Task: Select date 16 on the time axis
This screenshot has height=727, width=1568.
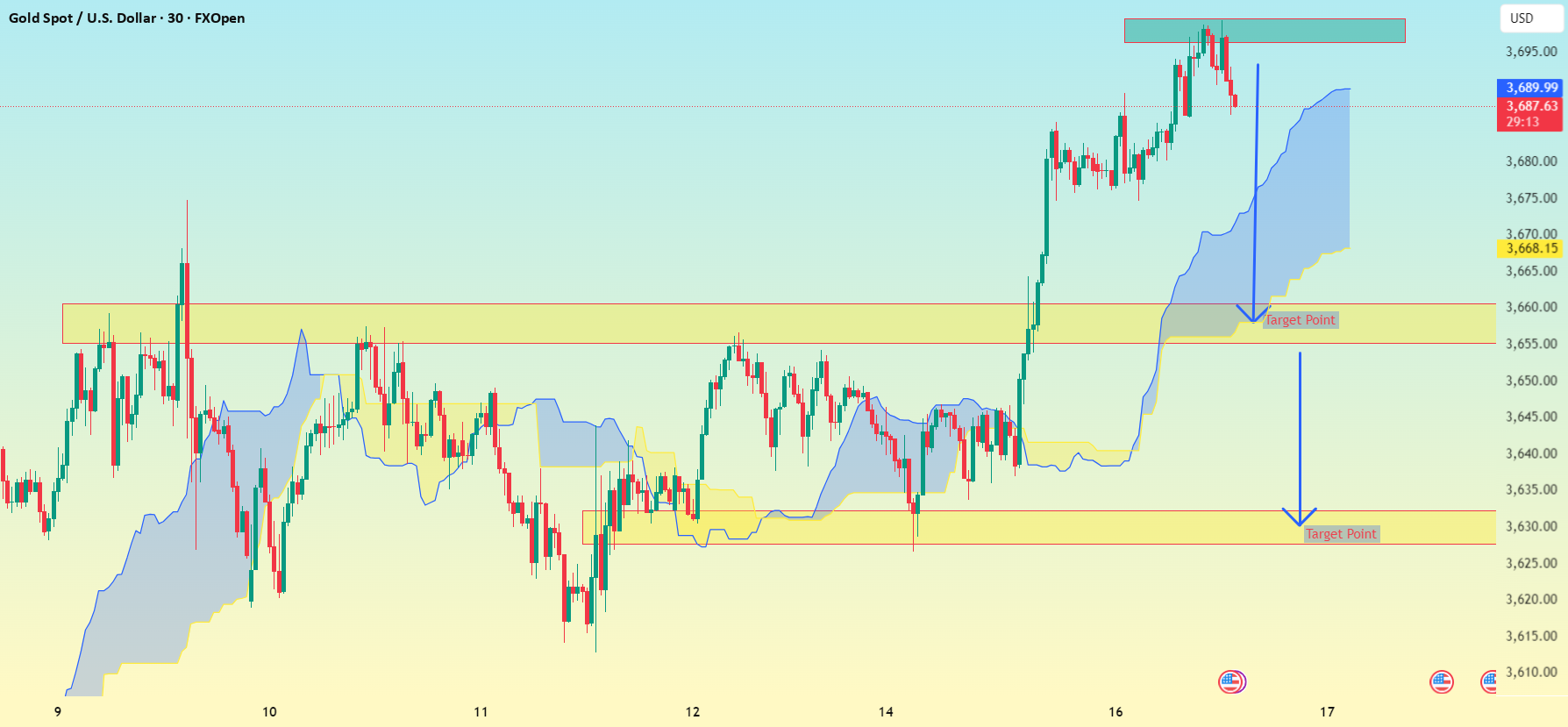Action: tap(1115, 711)
